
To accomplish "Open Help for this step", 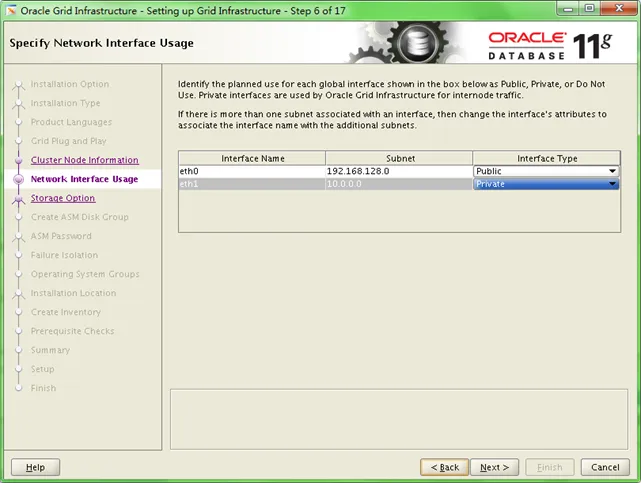I will tap(36, 467).
